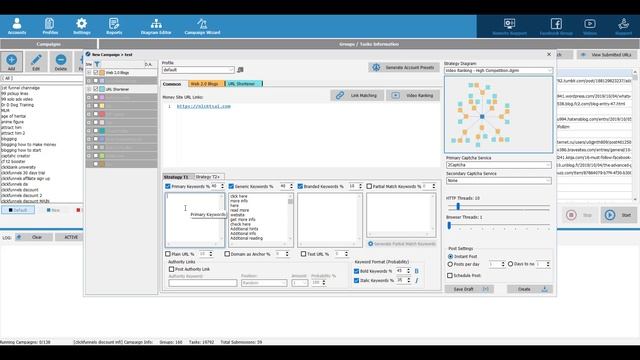Open the campaigns All filter dropdown
This screenshot has height=360, width=640.
click(42, 78)
